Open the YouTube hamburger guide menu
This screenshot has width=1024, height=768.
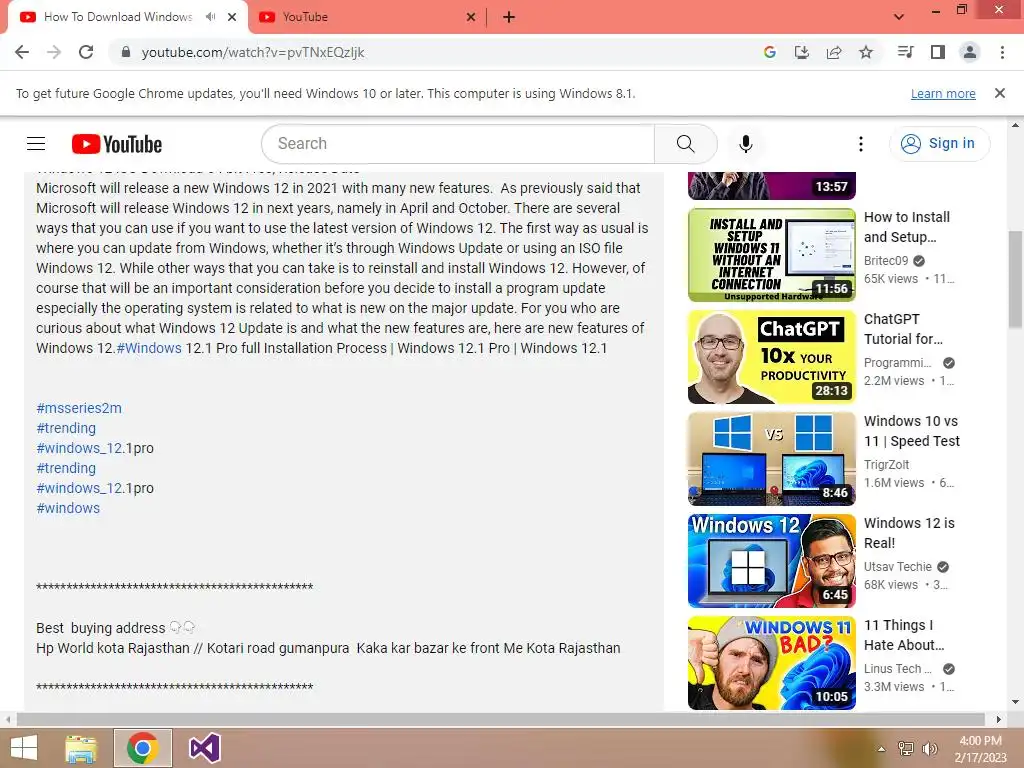(x=36, y=144)
